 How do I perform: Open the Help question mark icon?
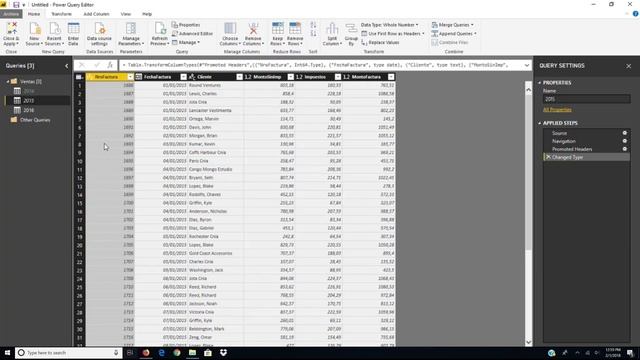pyautogui.click(x=636, y=14)
